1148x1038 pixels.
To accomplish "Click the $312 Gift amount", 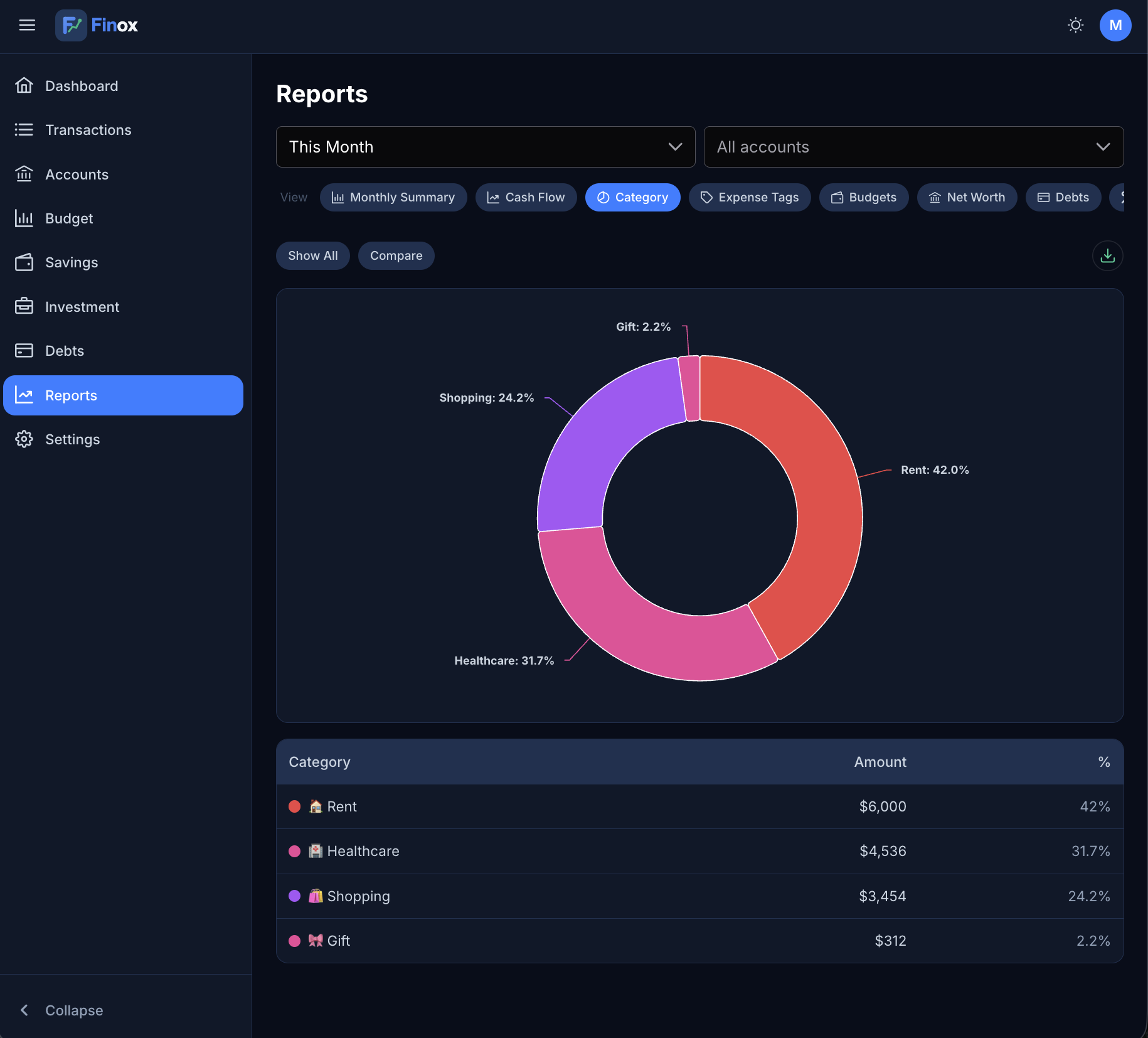I will pyautogui.click(x=891, y=941).
